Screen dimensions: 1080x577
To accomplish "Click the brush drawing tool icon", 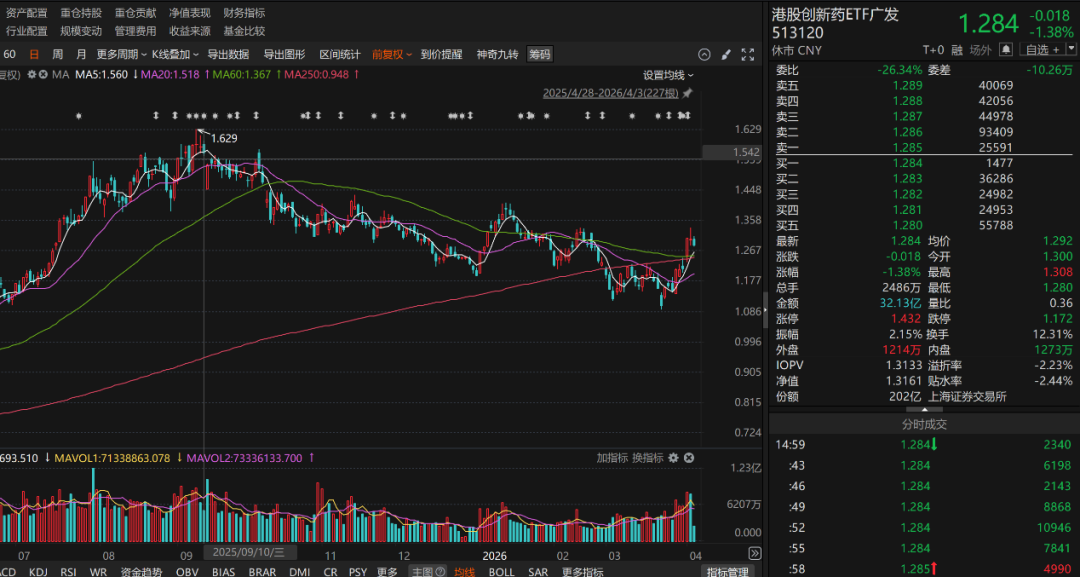I will [x=726, y=54].
